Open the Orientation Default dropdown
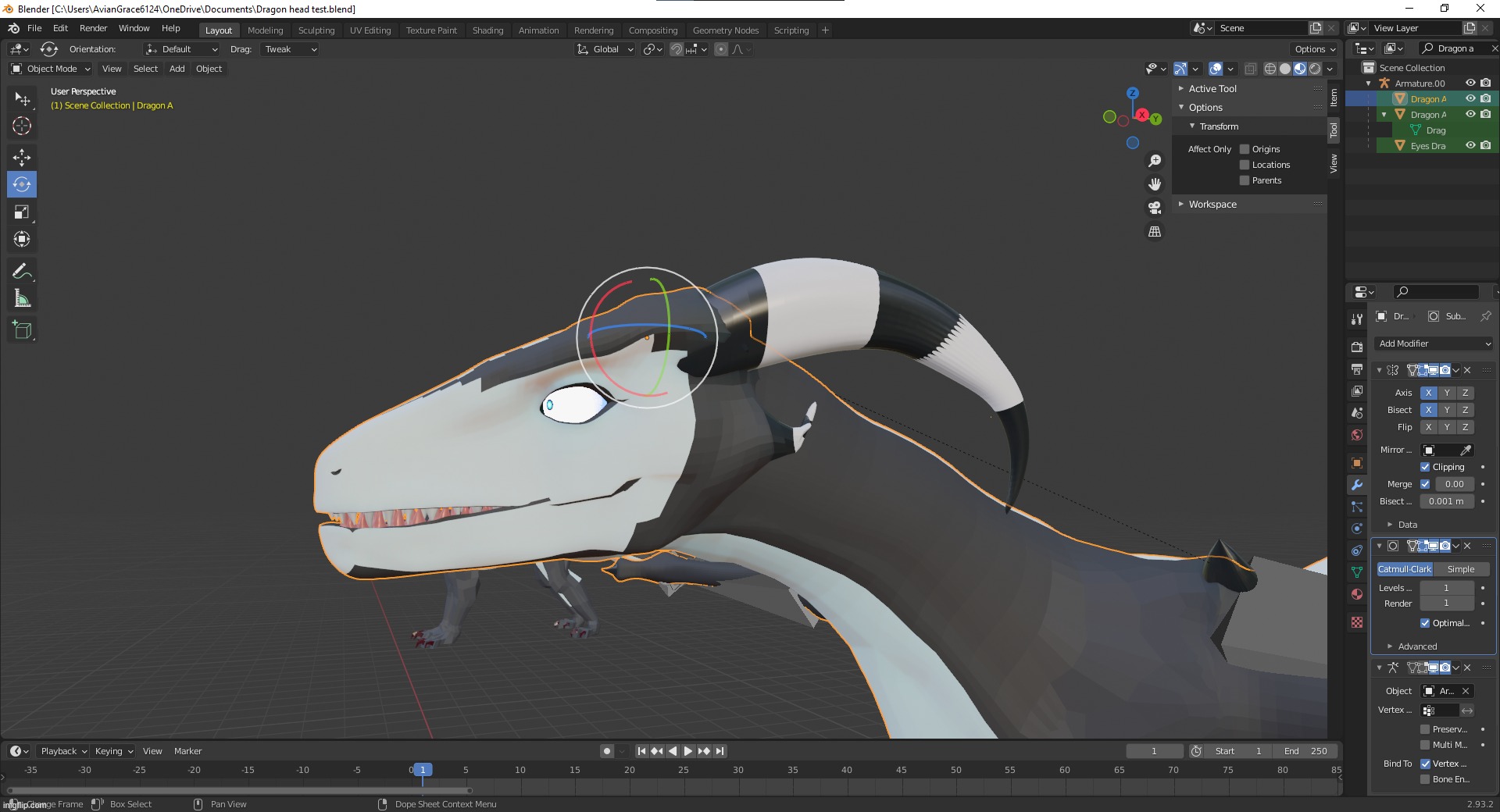 click(x=181, y=49)
